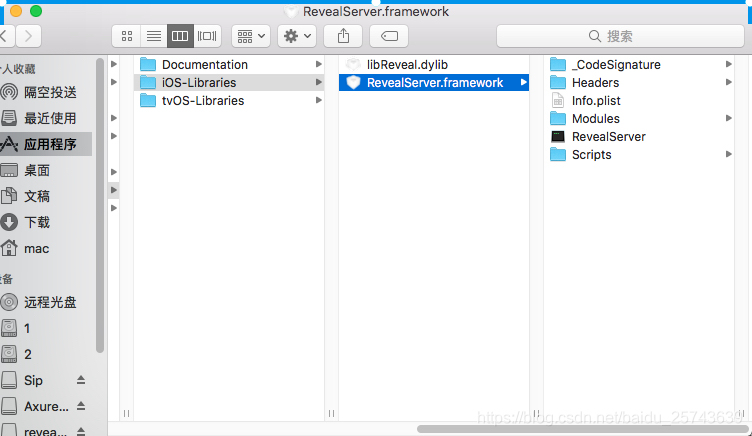Switch to cover flow view
752x436 pixels.
coord(207,36)
